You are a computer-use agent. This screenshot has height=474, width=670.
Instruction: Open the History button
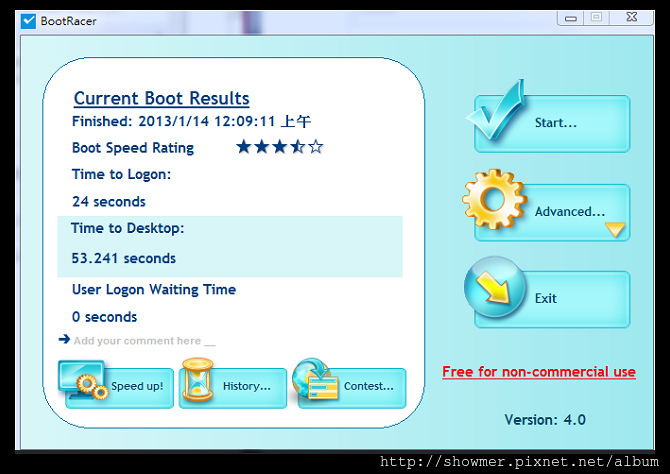click(x=233, y=388)
